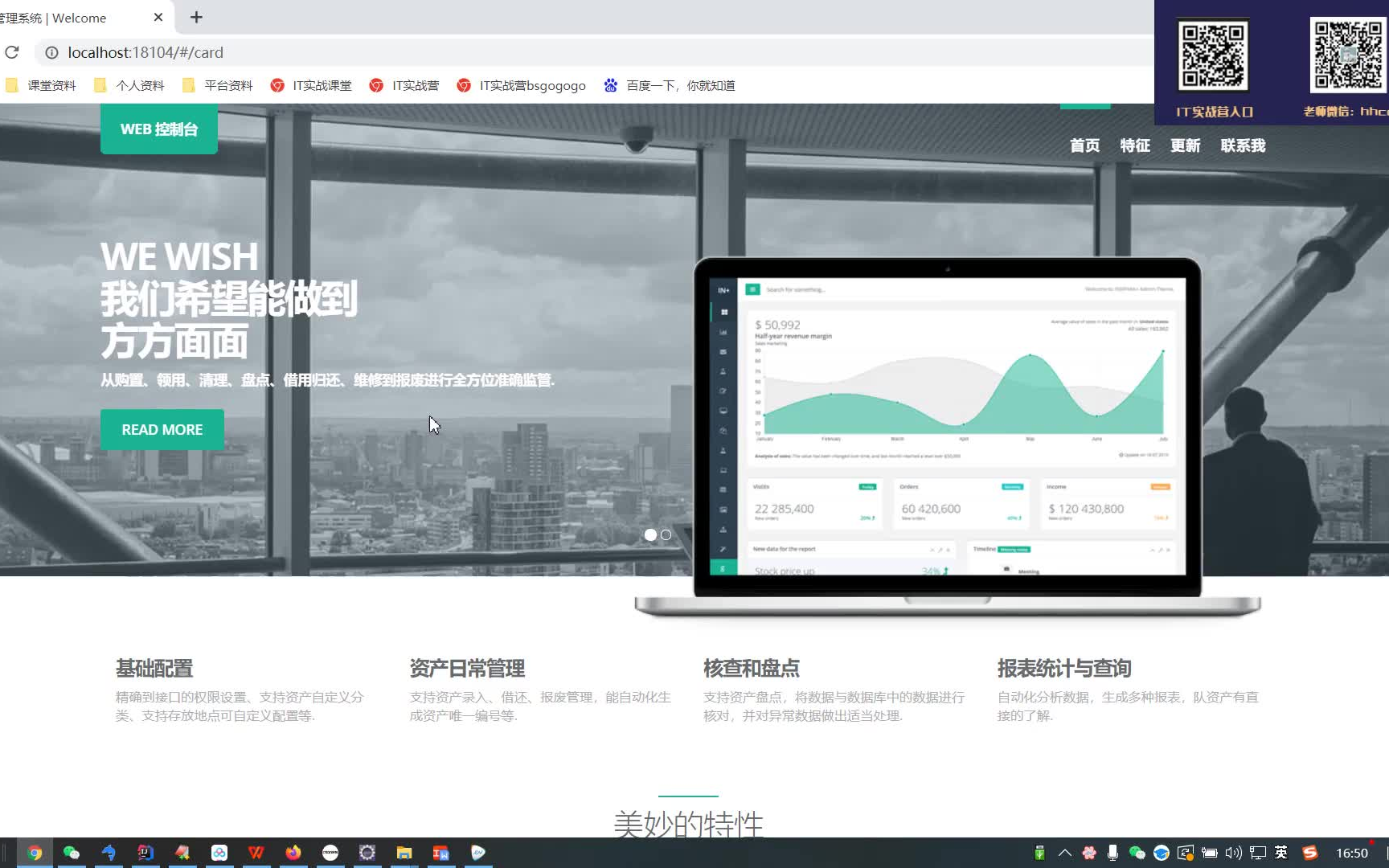The image size is (1389, 868).
Task: Click the WeChat tray icon
Action: (1137, 853)
